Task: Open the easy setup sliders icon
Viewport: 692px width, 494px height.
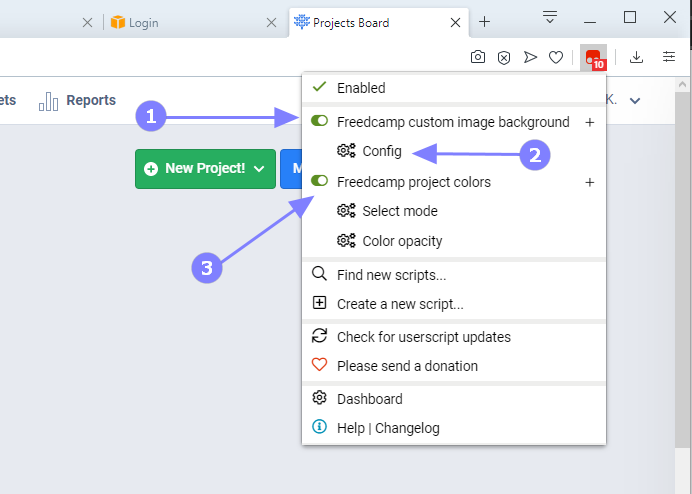Action: point(669,57)
